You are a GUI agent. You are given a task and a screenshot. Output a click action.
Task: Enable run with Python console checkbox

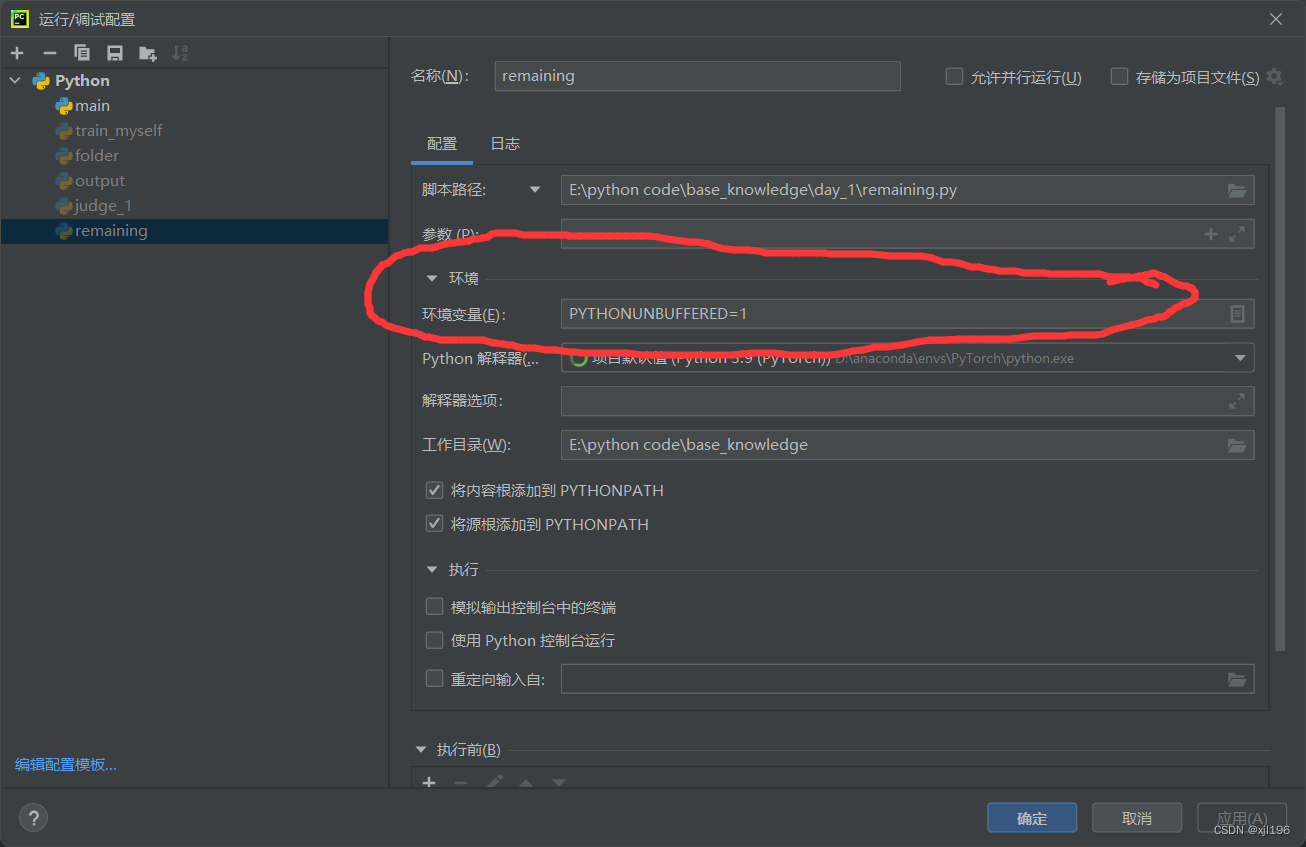434,639
